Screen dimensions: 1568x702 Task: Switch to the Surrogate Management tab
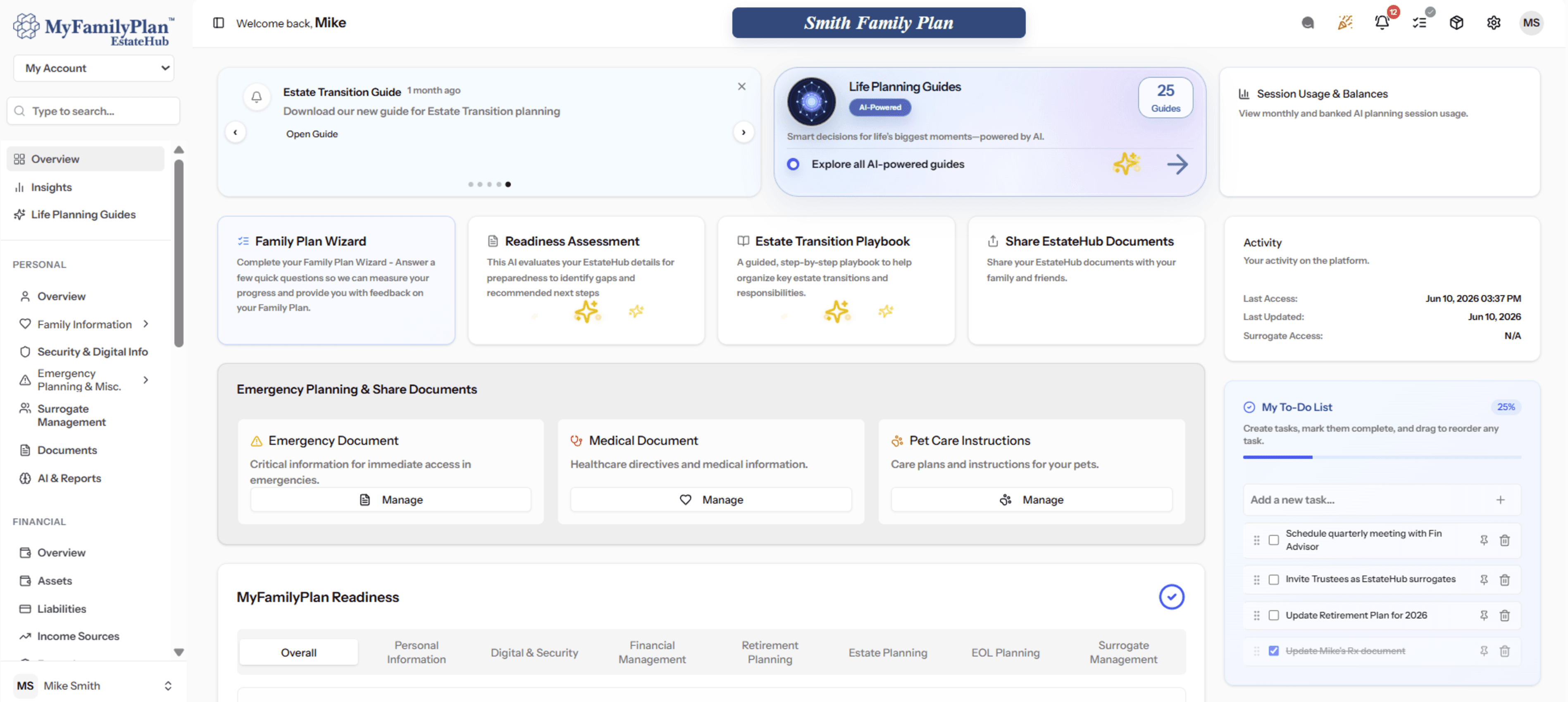[1123, 652]
